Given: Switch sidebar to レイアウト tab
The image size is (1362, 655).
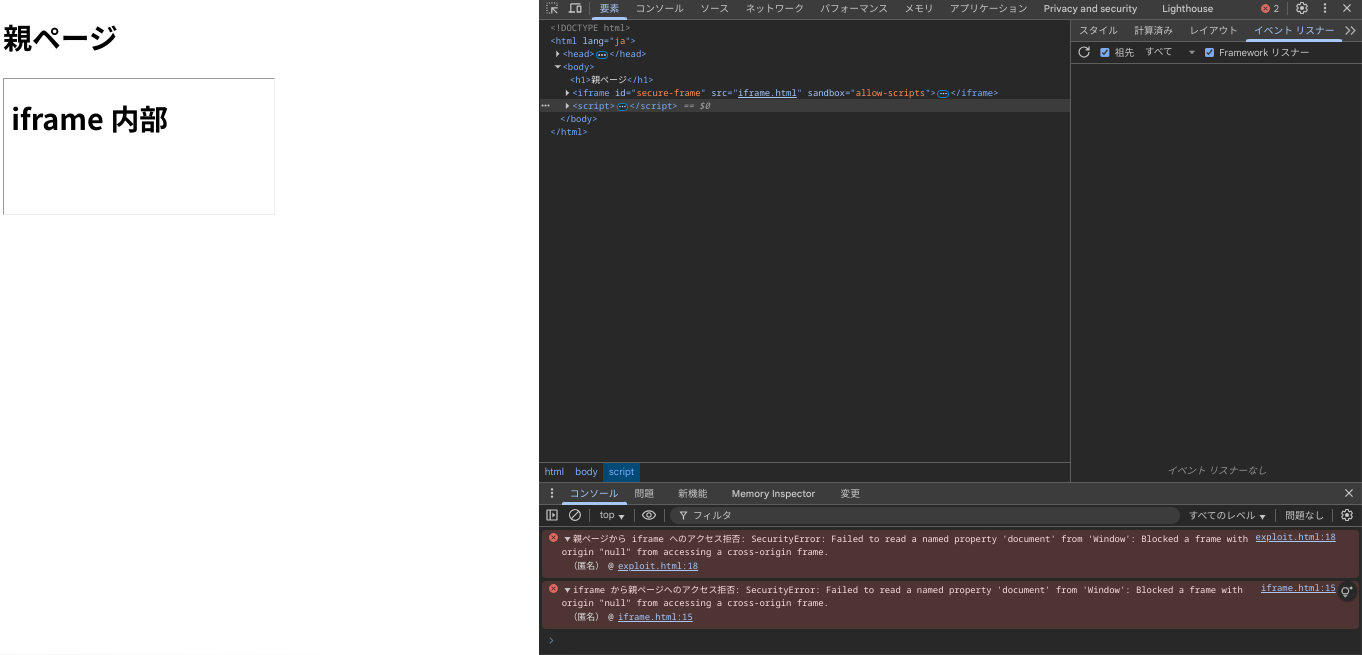Looking at the screenshot, I should pyautogui.click(x=1213, y=31).
